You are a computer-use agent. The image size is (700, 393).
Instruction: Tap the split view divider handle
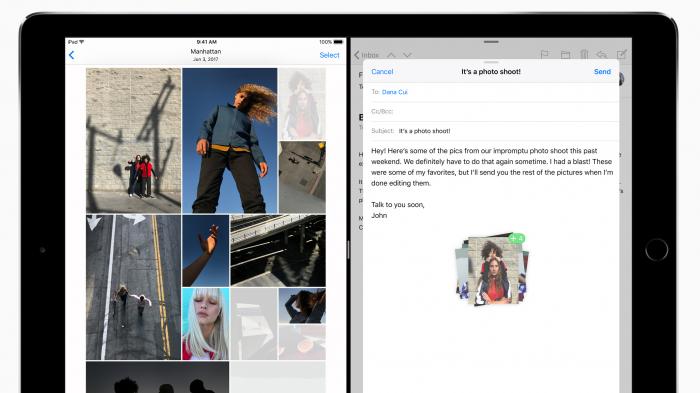click(x=348, y=249)
